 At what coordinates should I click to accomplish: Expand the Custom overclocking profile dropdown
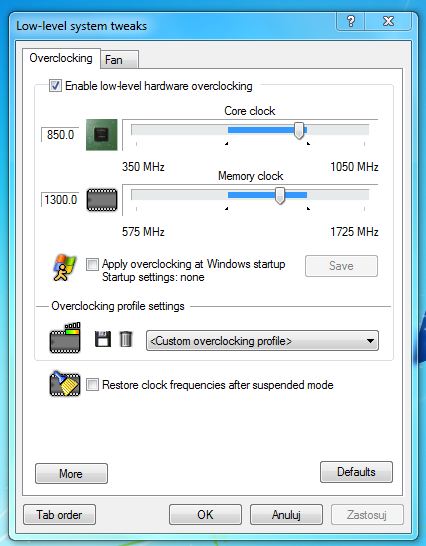(262, 341)
